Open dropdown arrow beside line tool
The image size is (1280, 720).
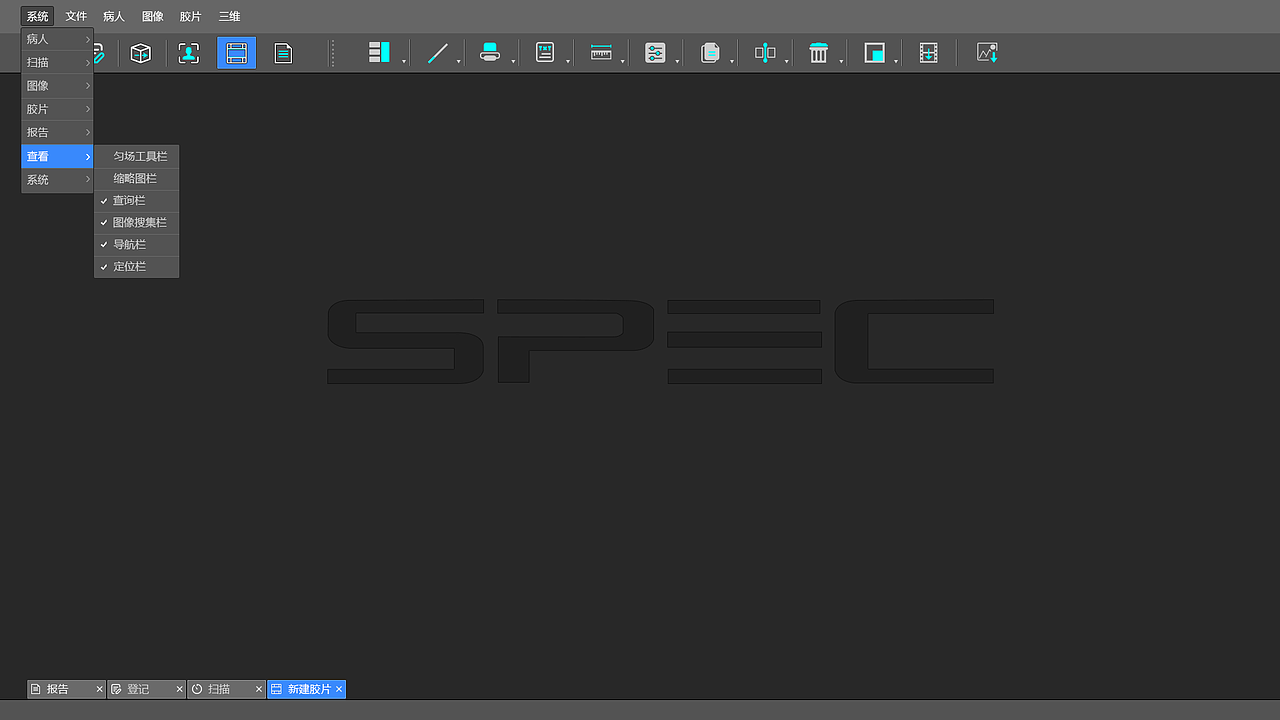point(459,62)
